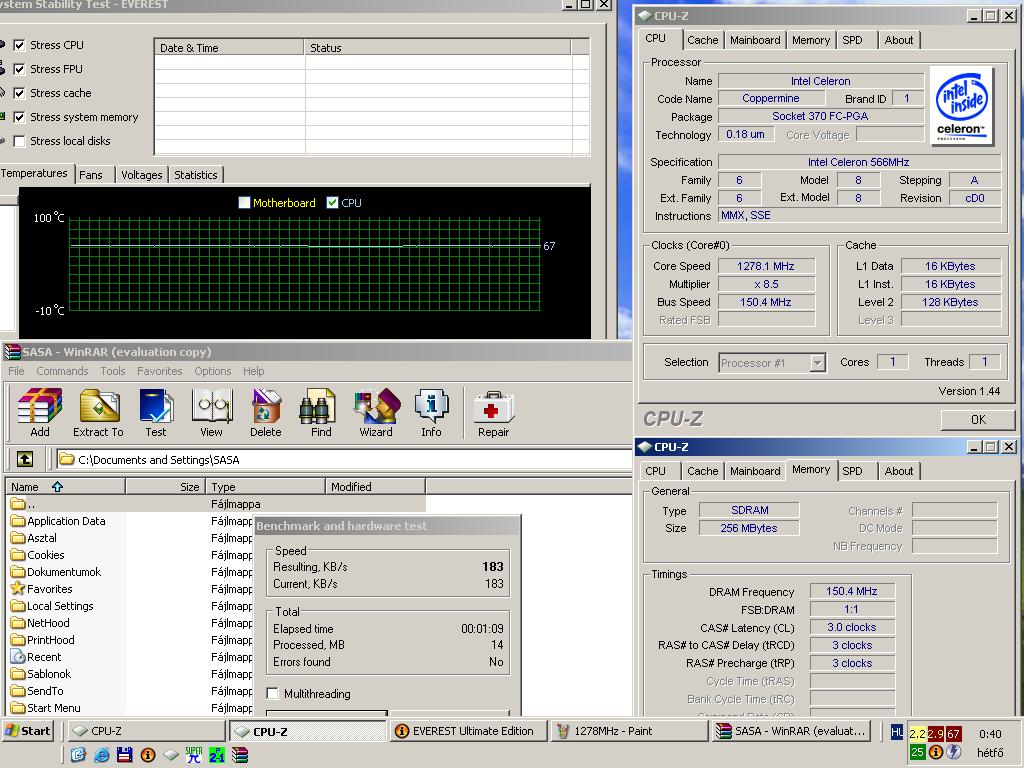Viewport: 1024px width, 768px height.
Task: Expand the Processor #1 selection dropdown
Action: pyautogui.click(x=817, y=362)
